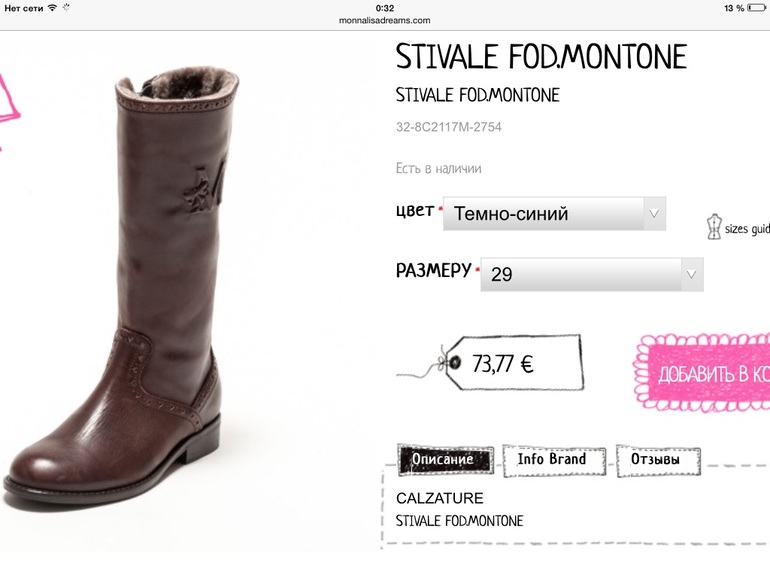This screenshot has width=770, height=578.
Task: Tap the loading spinner in status bar
Action: click(x=67, y=8)
